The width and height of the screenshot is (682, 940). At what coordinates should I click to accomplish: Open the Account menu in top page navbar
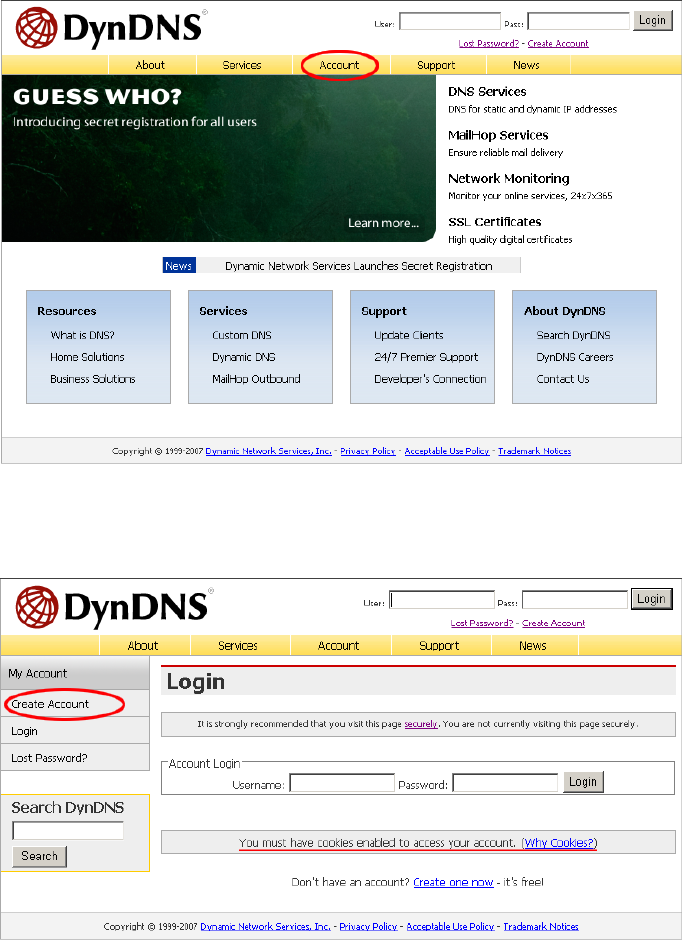339,65
